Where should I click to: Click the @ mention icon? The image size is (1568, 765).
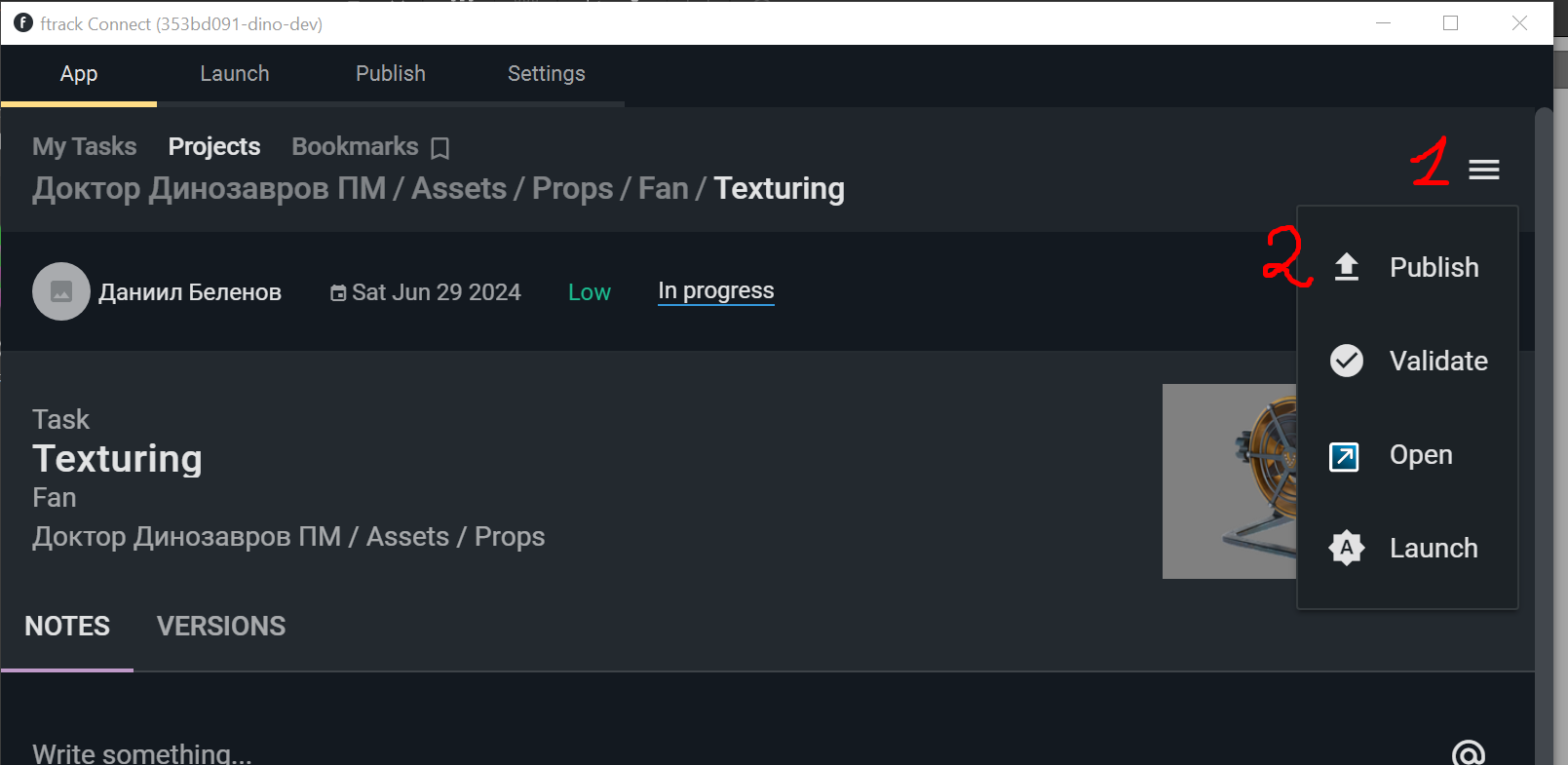[1469, 754]
